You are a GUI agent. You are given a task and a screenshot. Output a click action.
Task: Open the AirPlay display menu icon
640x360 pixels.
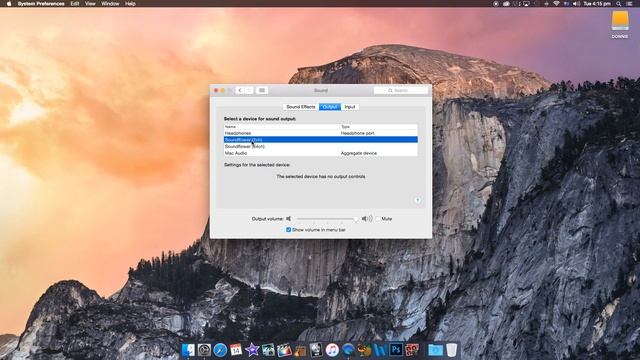pyautogui.click(x=526, y=4)
